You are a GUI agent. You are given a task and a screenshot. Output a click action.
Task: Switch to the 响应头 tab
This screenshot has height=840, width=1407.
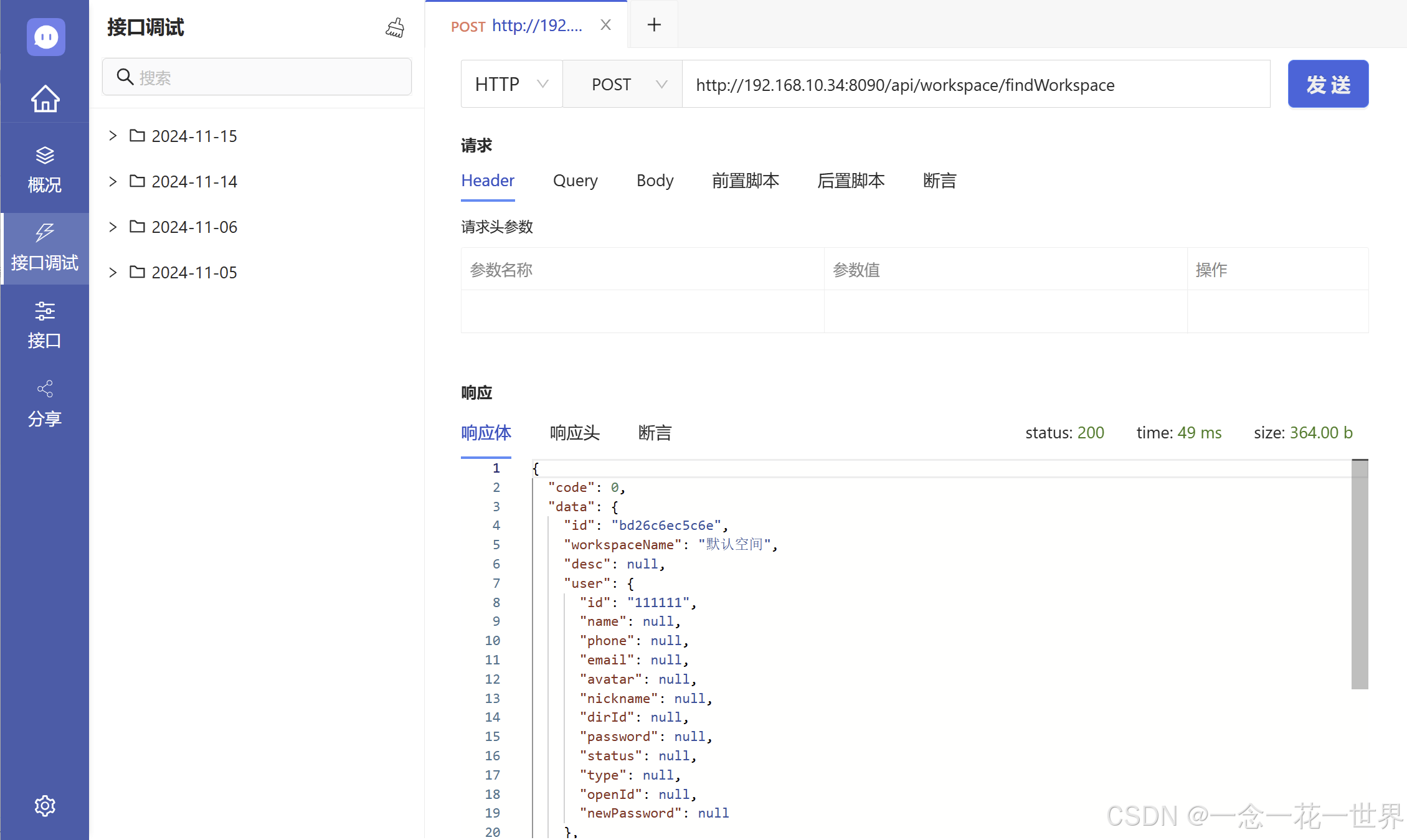574,433
